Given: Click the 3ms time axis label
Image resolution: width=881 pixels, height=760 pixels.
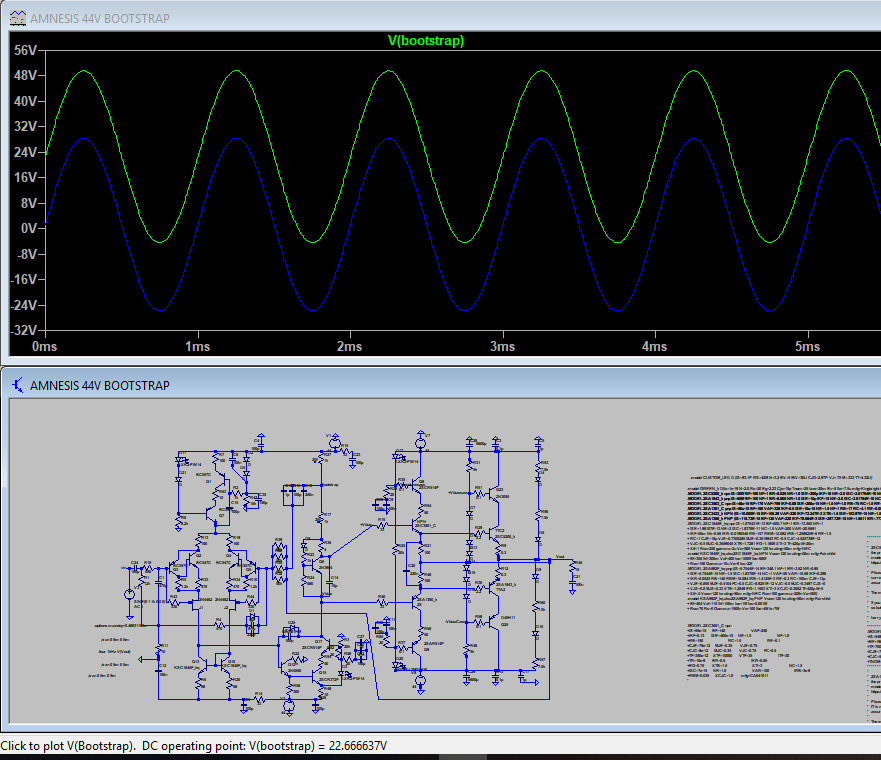Looking at the screenshot, I should coord(502,347).
